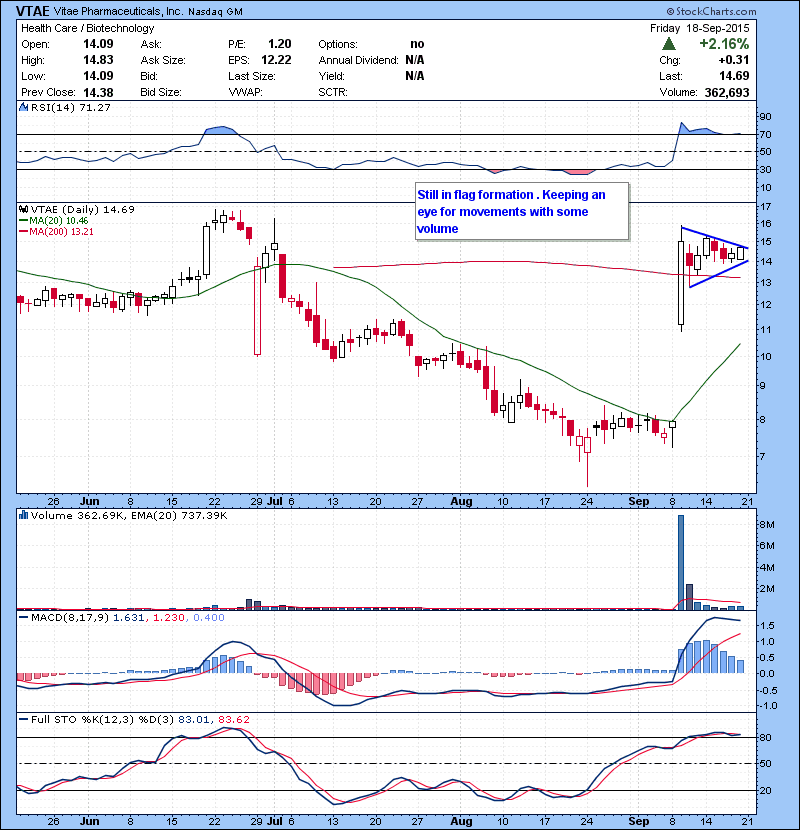Click the +2.16% percent change value
Image resolution: width=800 pixels, height=830 pixels.
(724, 43)
